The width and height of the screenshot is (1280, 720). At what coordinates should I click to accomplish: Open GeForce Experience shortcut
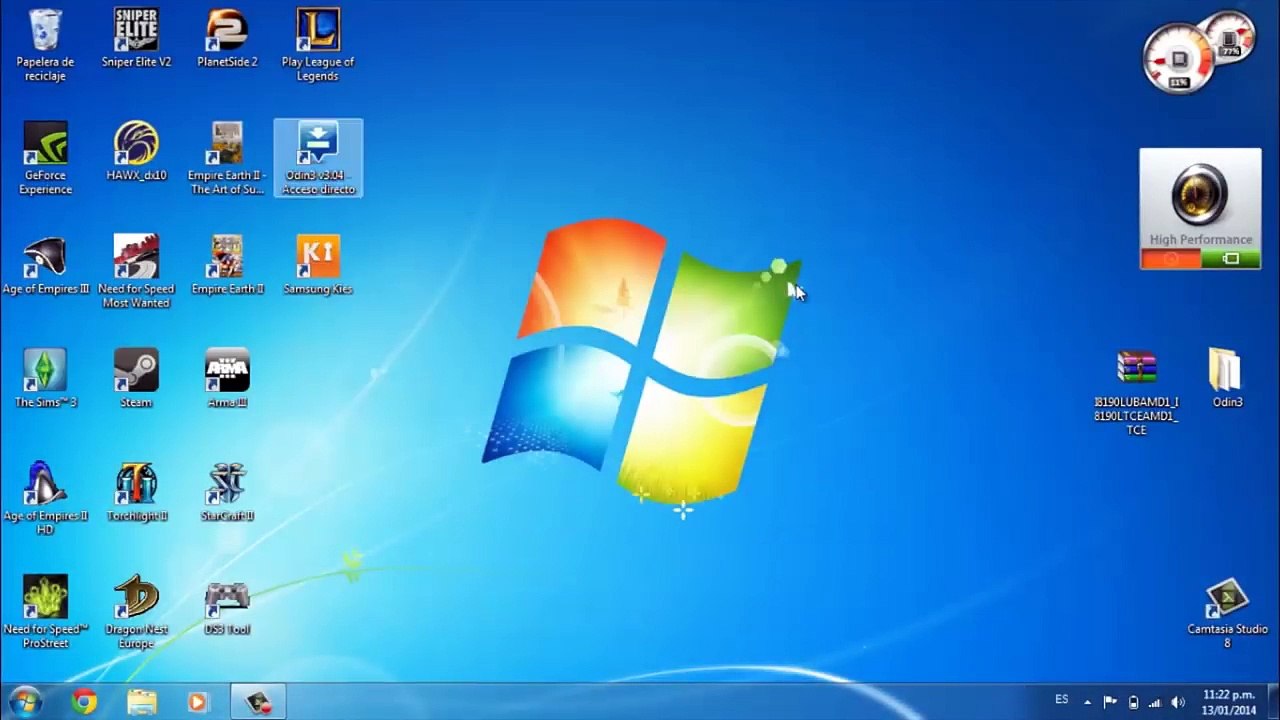pos(45,158)
